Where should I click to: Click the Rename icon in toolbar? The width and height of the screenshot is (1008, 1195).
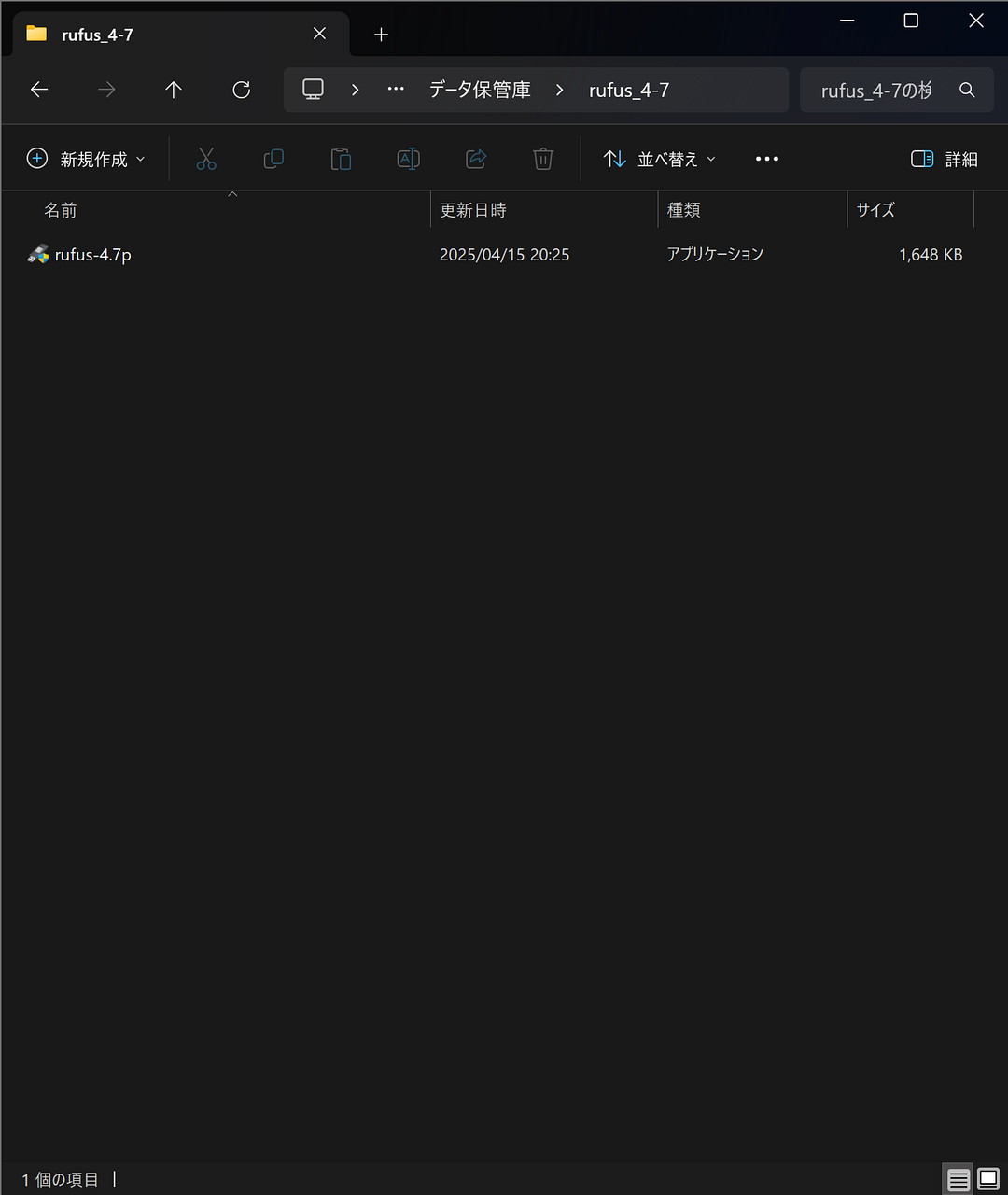point(408,160)
